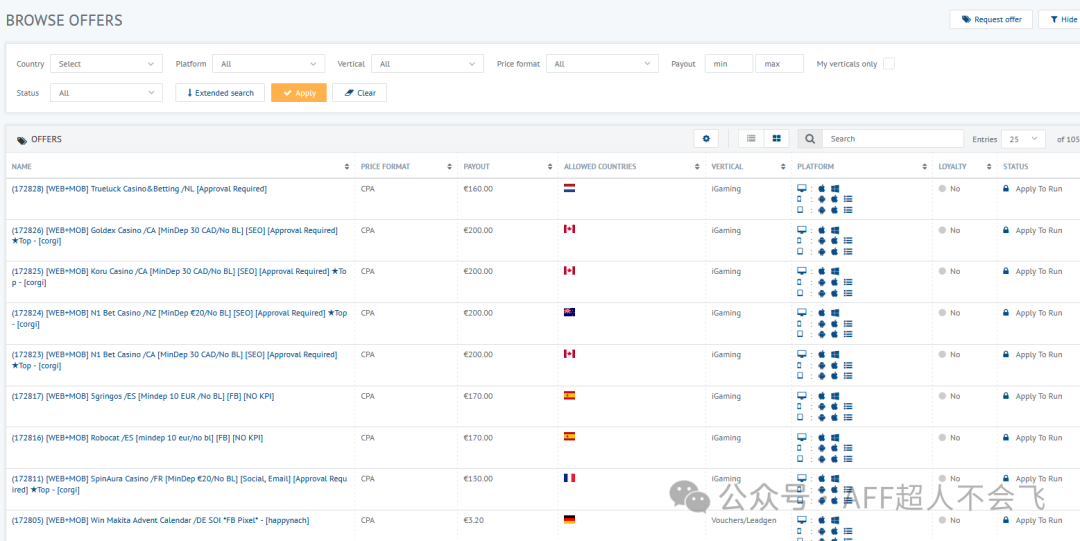
Task: Click lock icon on Trueluck Casino status
Action: click(1006, 188)
